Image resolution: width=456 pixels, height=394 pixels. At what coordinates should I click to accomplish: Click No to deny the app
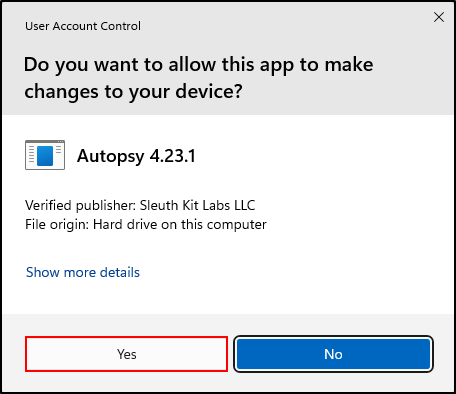333,354
